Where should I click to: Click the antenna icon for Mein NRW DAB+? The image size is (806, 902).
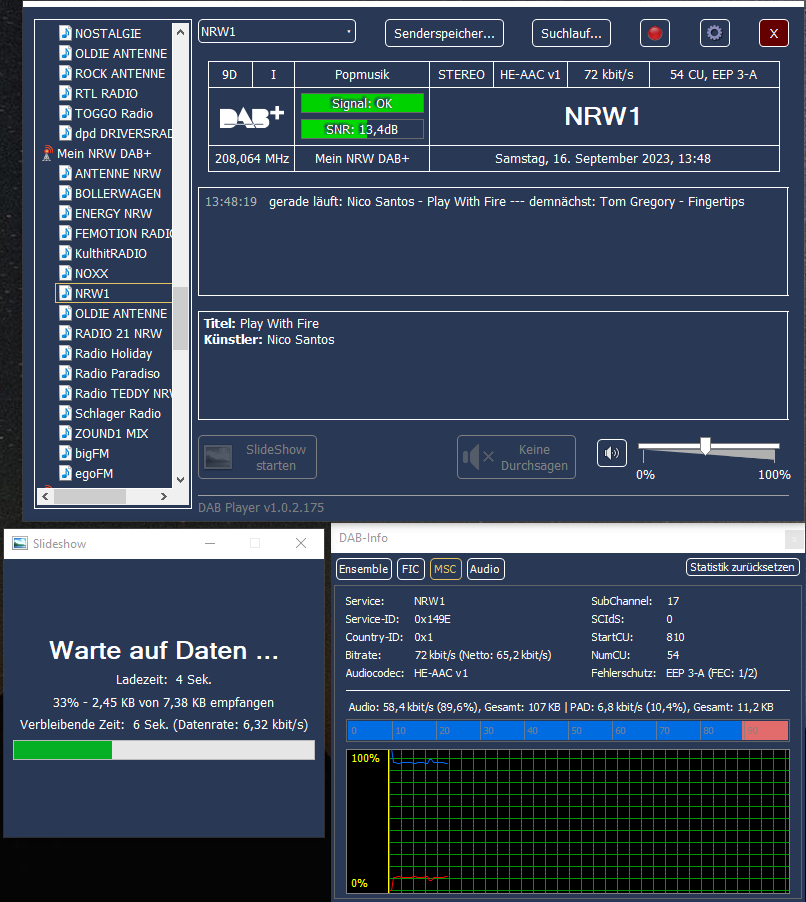point(47,154)
